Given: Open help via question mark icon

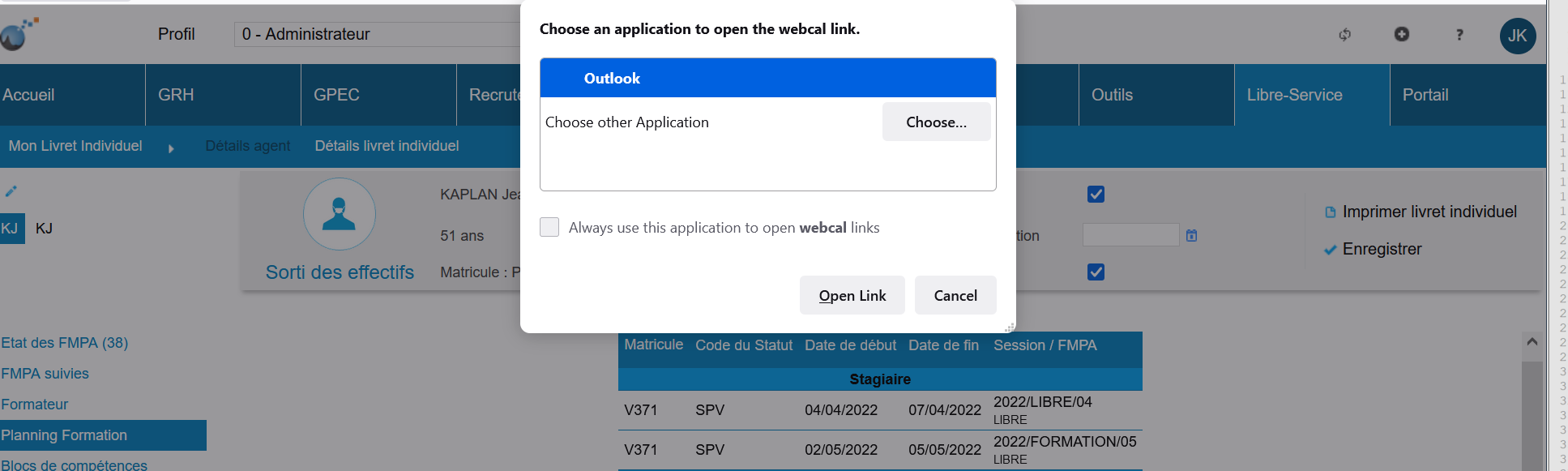Looking at the screenshot, I should 1459,35.
